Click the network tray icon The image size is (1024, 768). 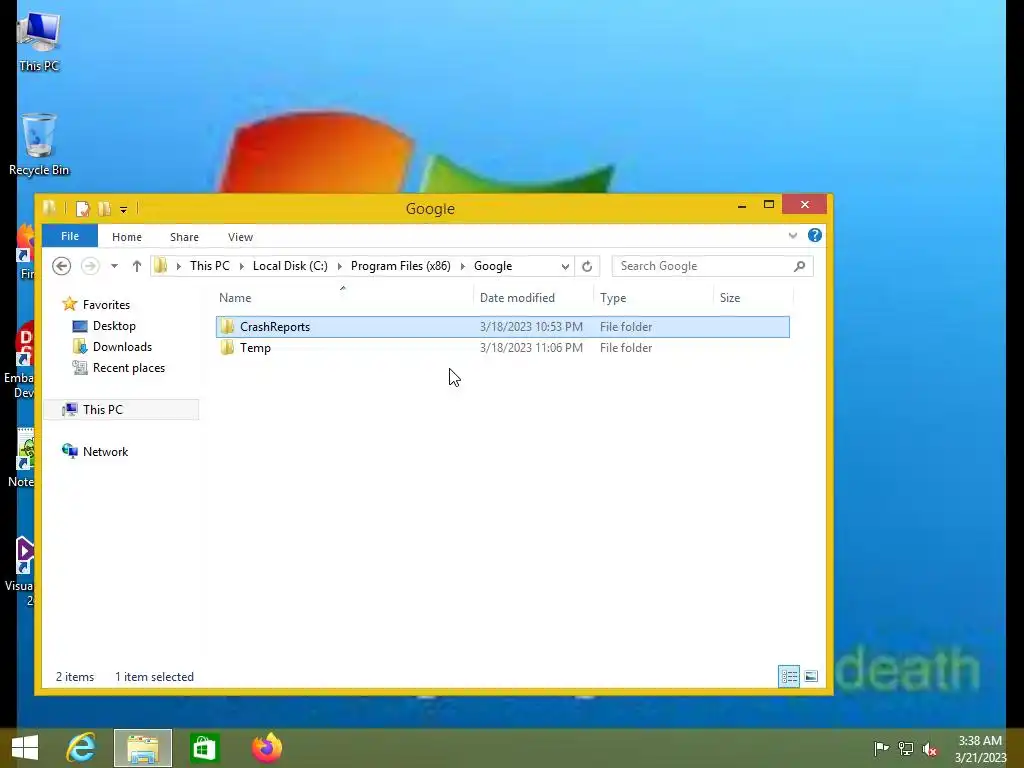[x=906, y=748]
